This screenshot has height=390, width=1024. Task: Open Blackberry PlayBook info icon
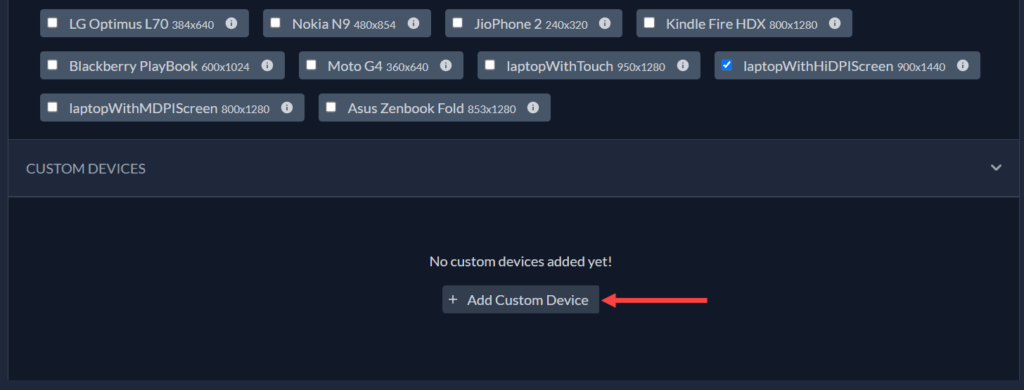[x=267, y=65]
